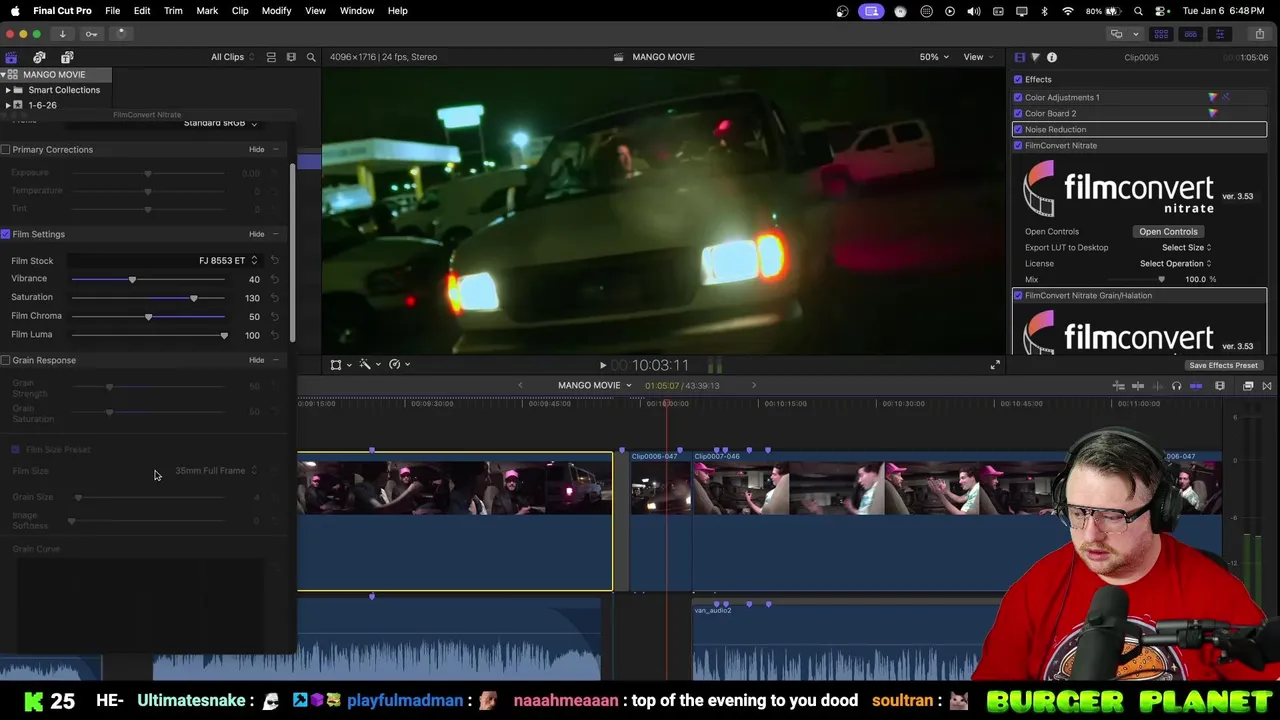Disable the Effects checkbox
1280x720 pixels.
(1018, 79)
